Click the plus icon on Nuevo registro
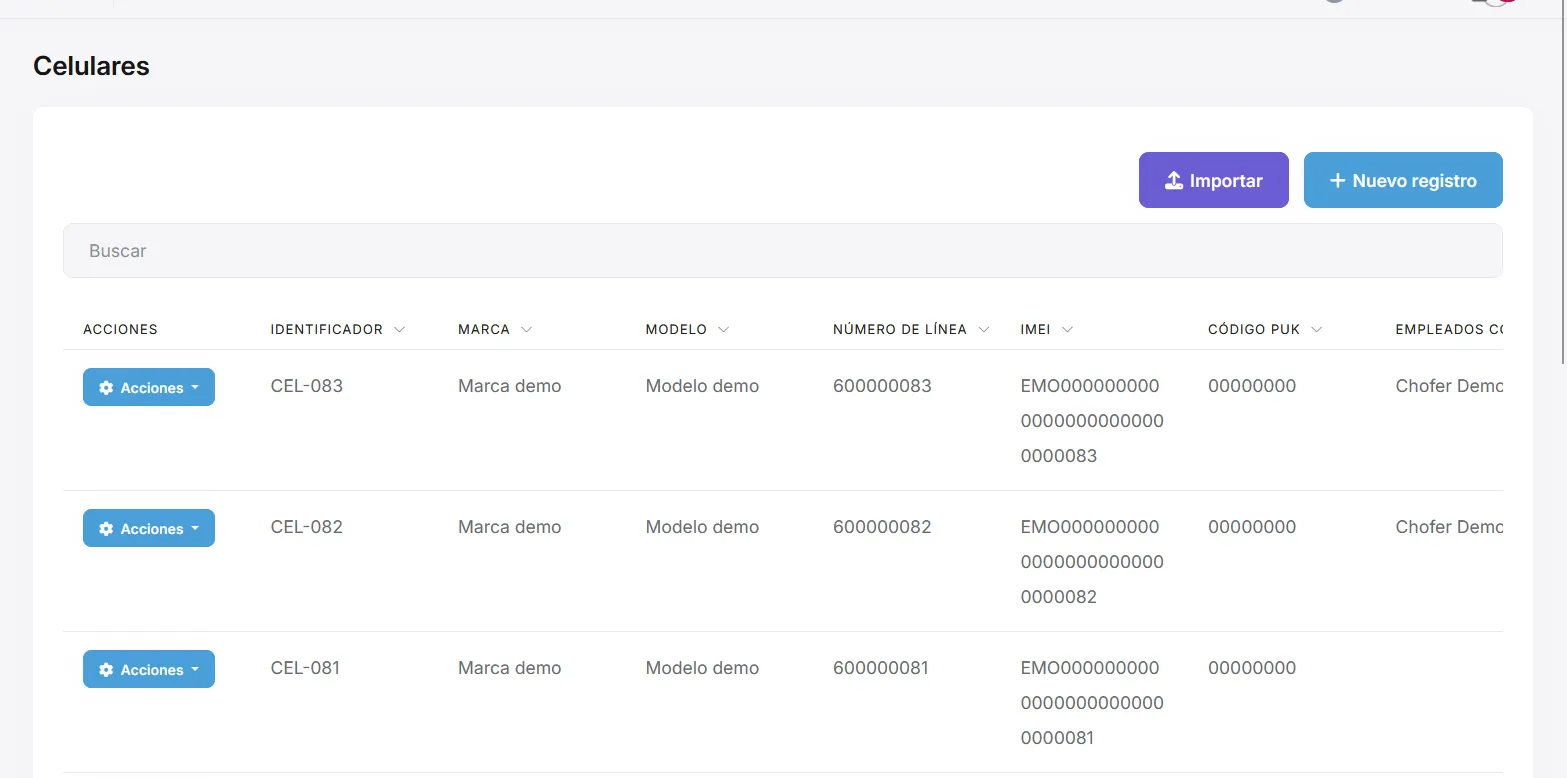1567x778 pixels. tap(1337, 180)
